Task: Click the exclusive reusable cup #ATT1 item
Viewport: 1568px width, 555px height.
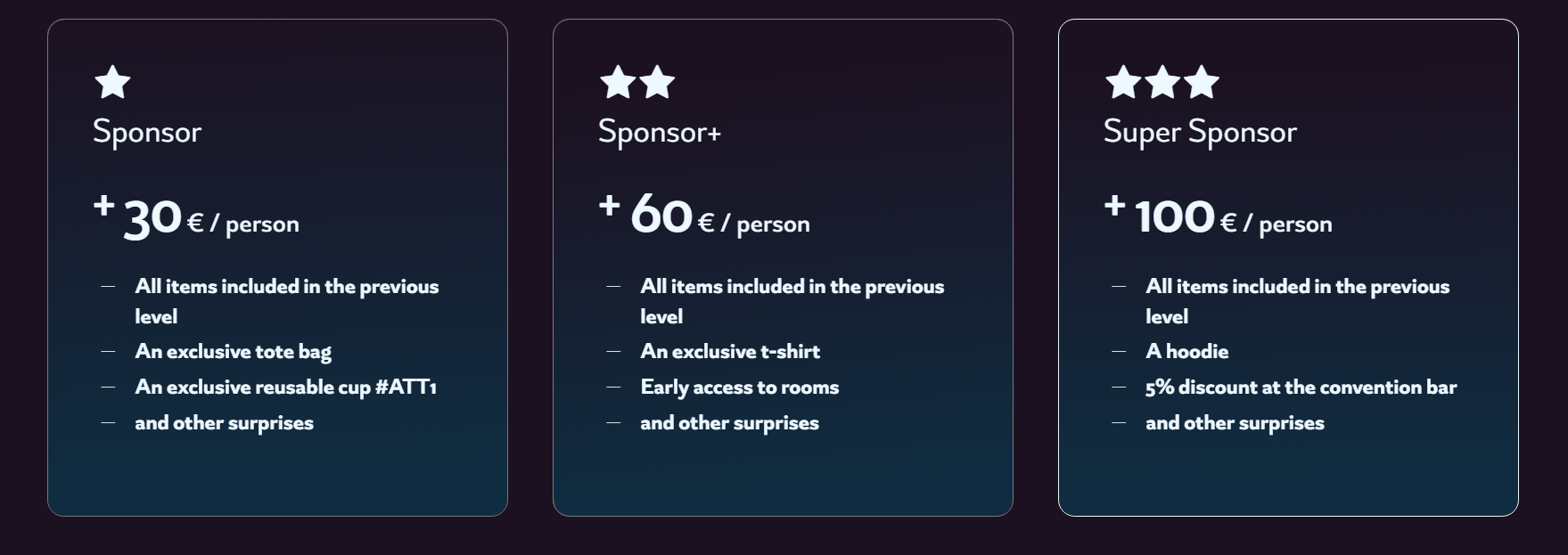Action: coord(285,388)
